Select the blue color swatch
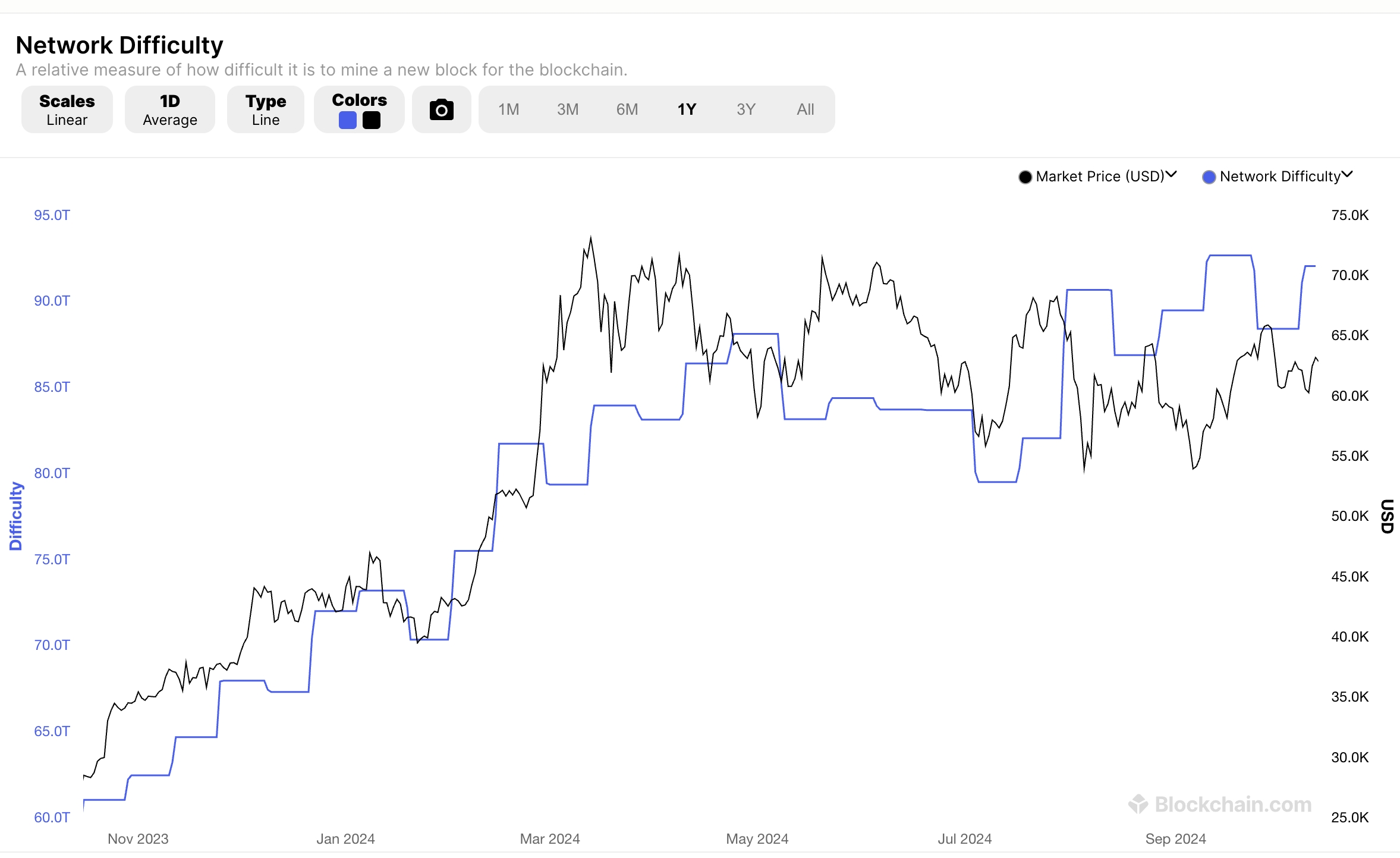Screen dimensions: 1400x858 click(347, 120)
